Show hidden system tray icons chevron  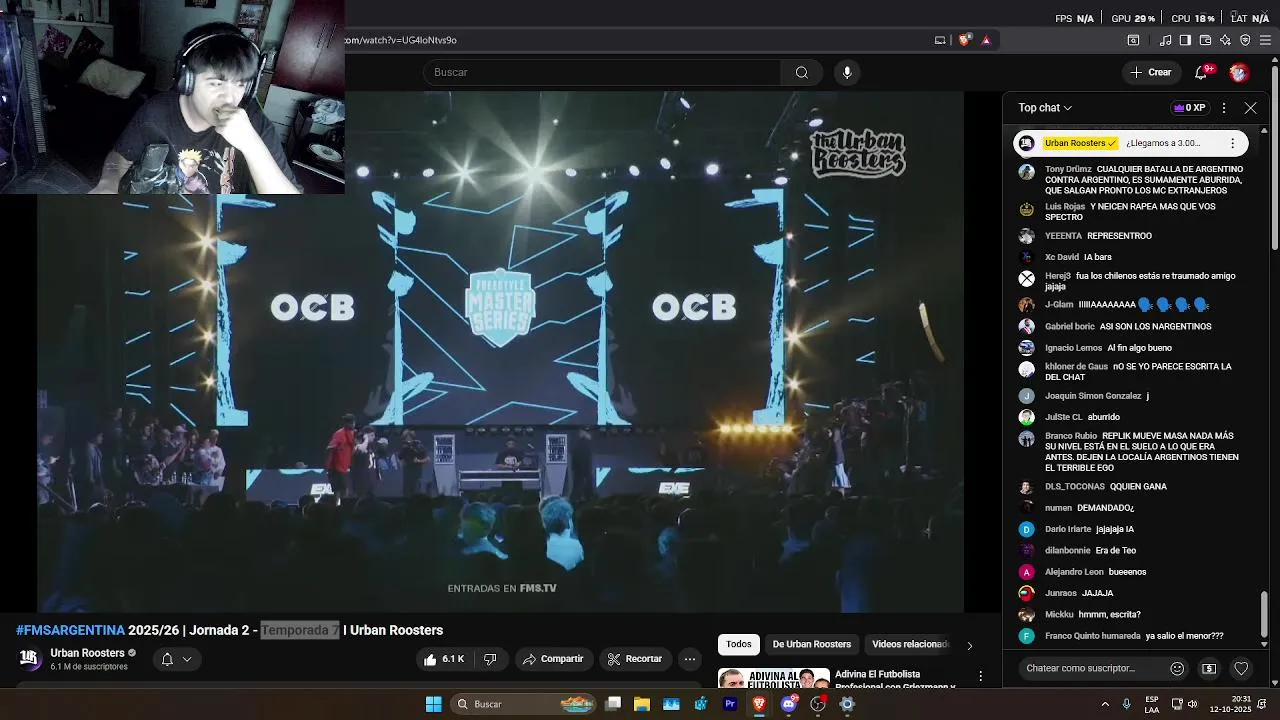(1105, 704)
